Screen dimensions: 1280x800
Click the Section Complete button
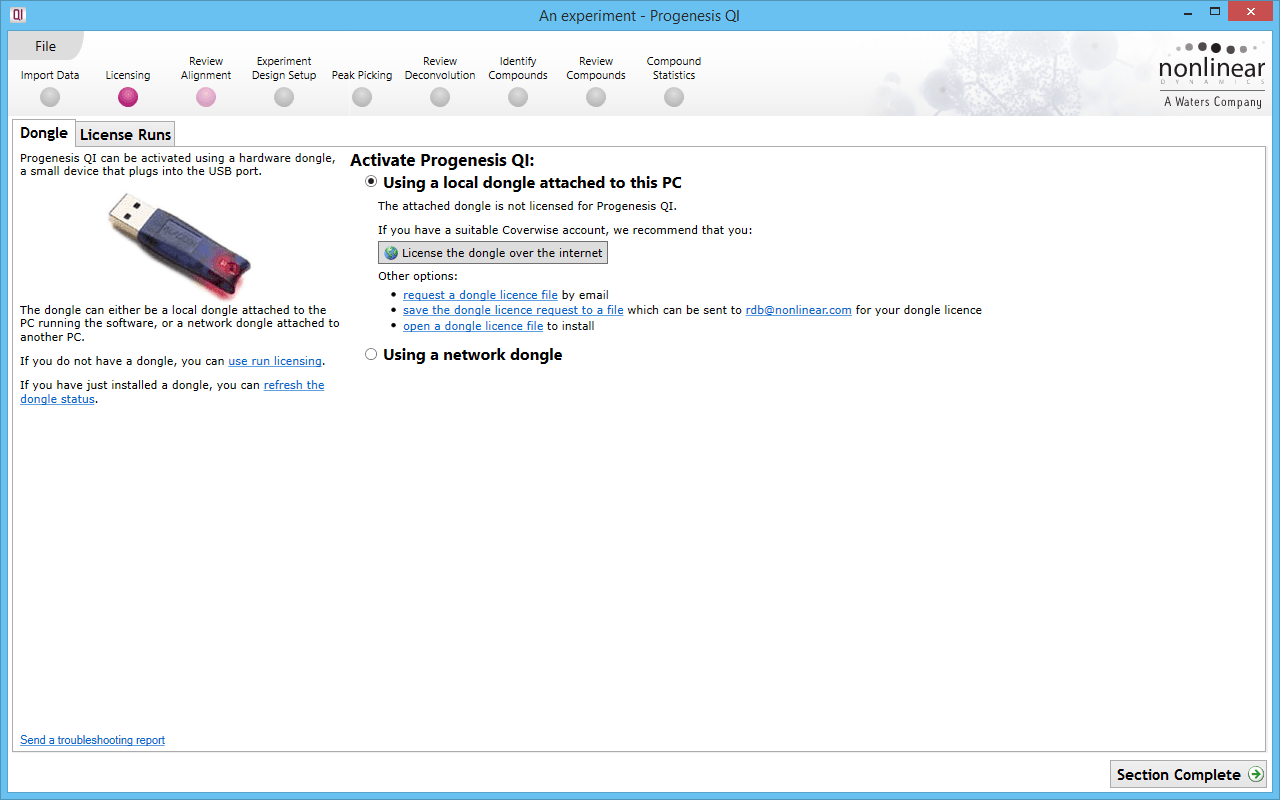pos(1188,775)
